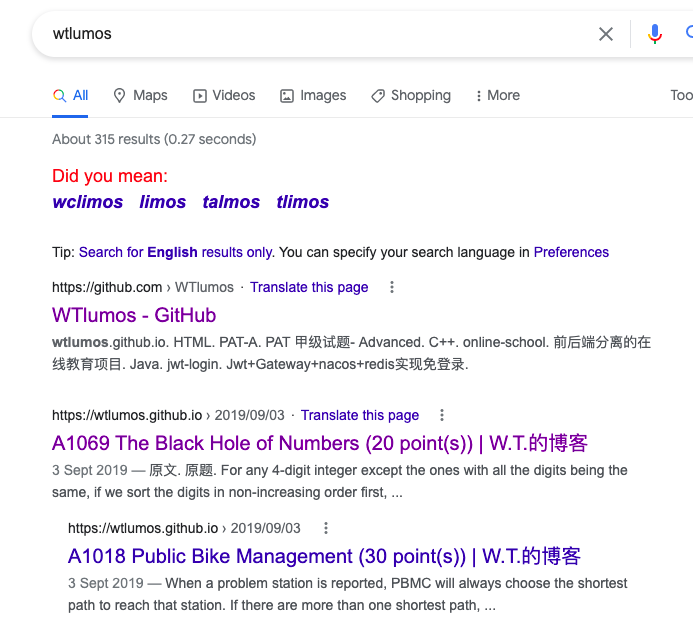Click the 'wclimos' suggestion
This screenshot has height=637, width=693.
tap(88, 202)
